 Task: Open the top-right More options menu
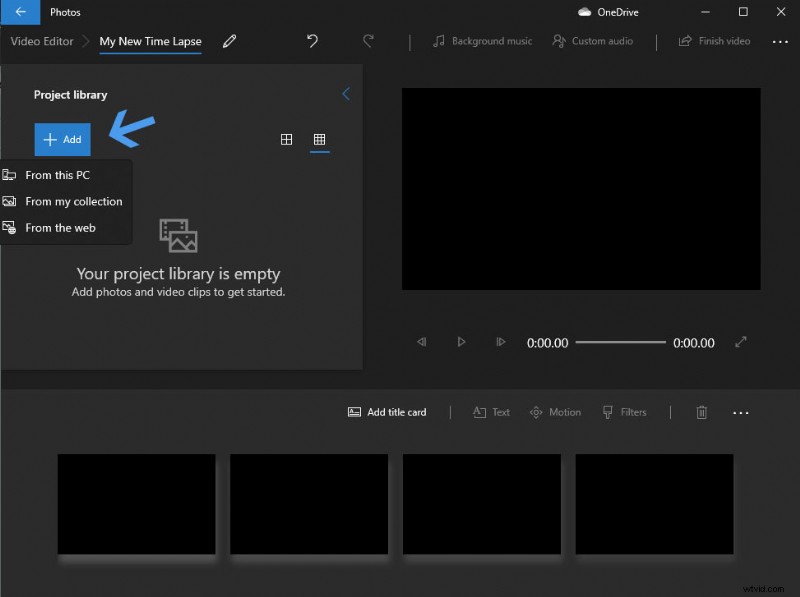point(779,41)
